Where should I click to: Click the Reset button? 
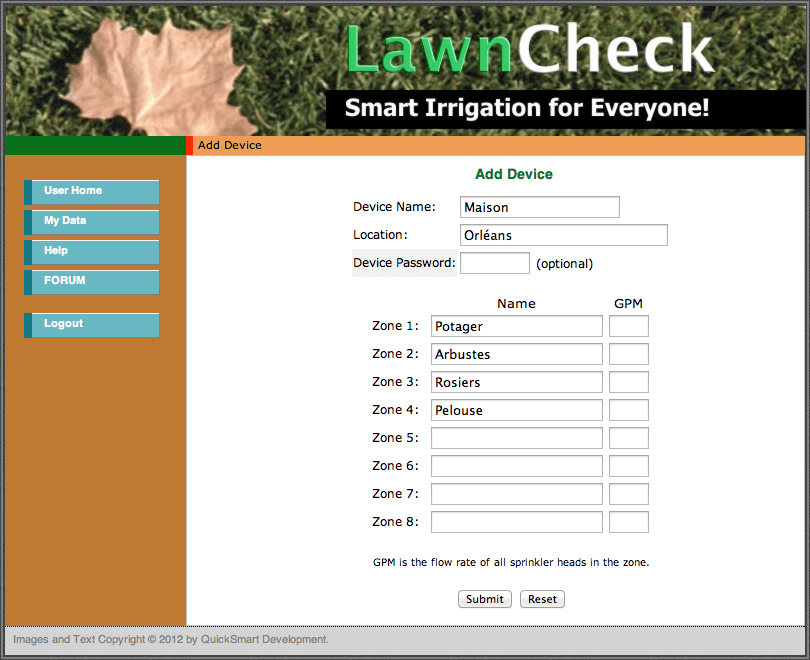coord(542,599)
